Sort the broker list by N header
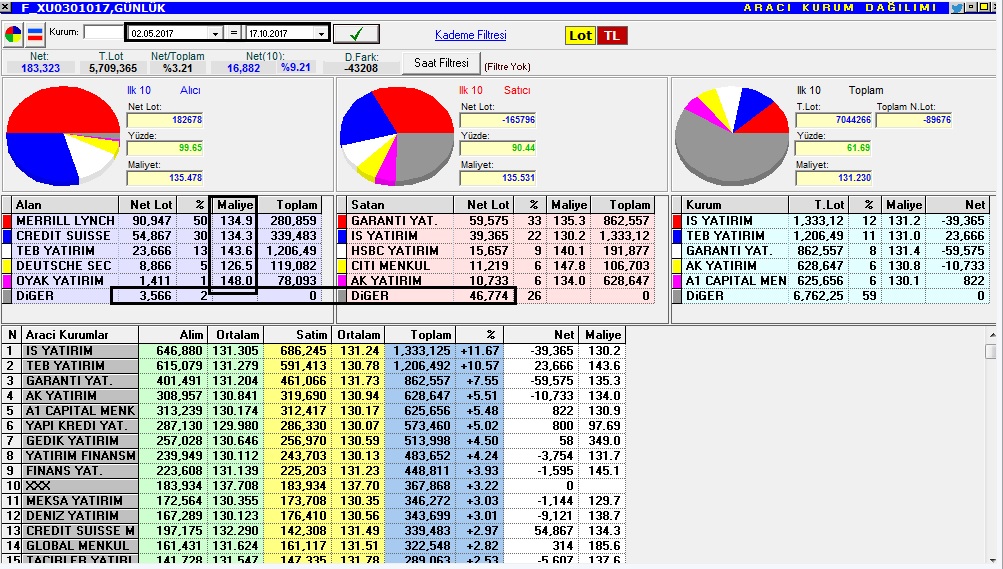This screenshot has width=1003, height=569. pos(12,334)
